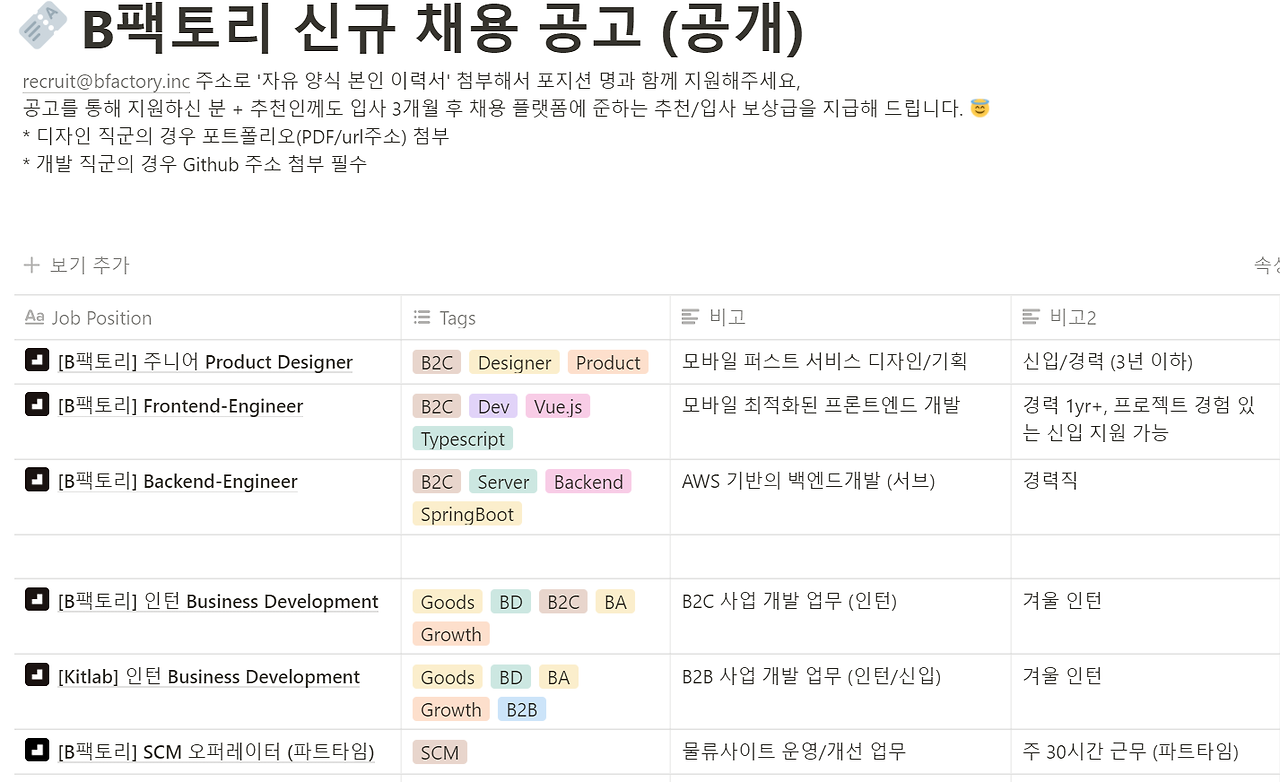This screenshot has width=1280, height=782.
Task: Click the page icon beside SCM 오퍼레이터
Action: coord(37,751)
